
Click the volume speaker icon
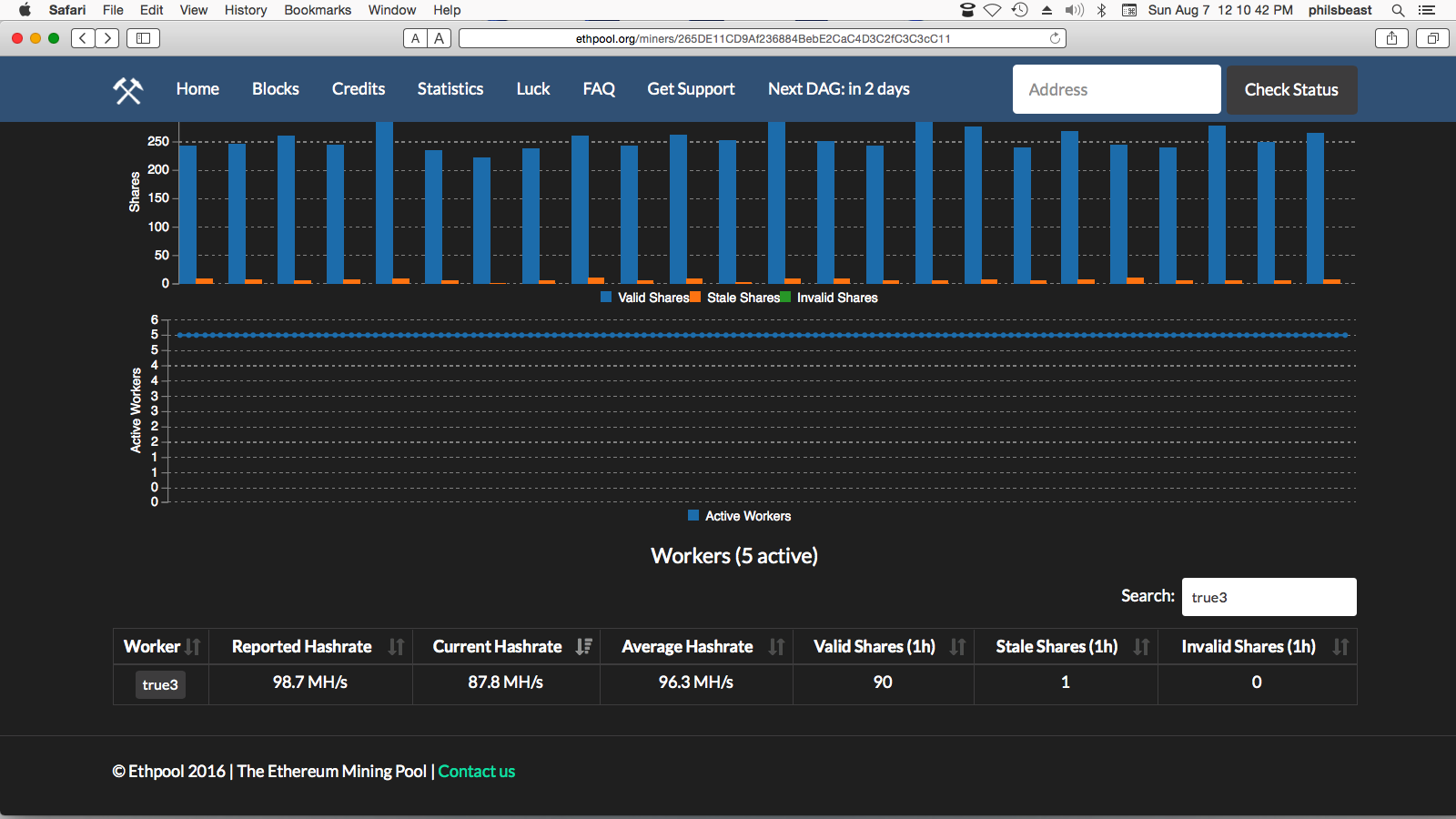pos(1075,10)
